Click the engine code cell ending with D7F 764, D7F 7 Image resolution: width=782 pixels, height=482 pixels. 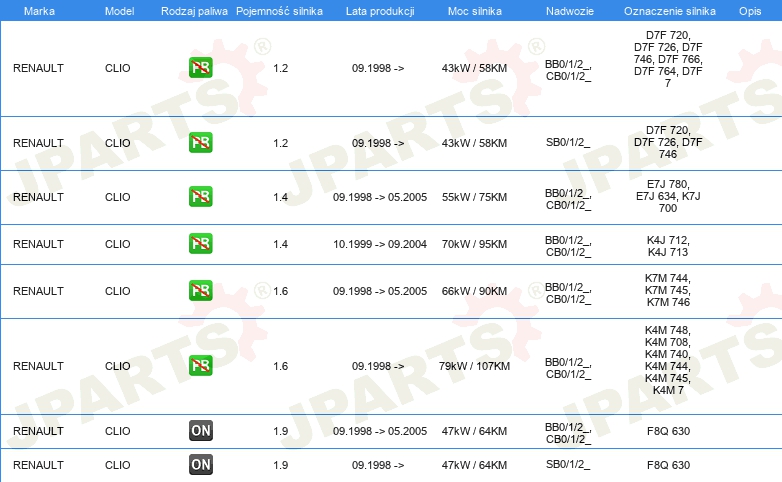pos(668,59)
